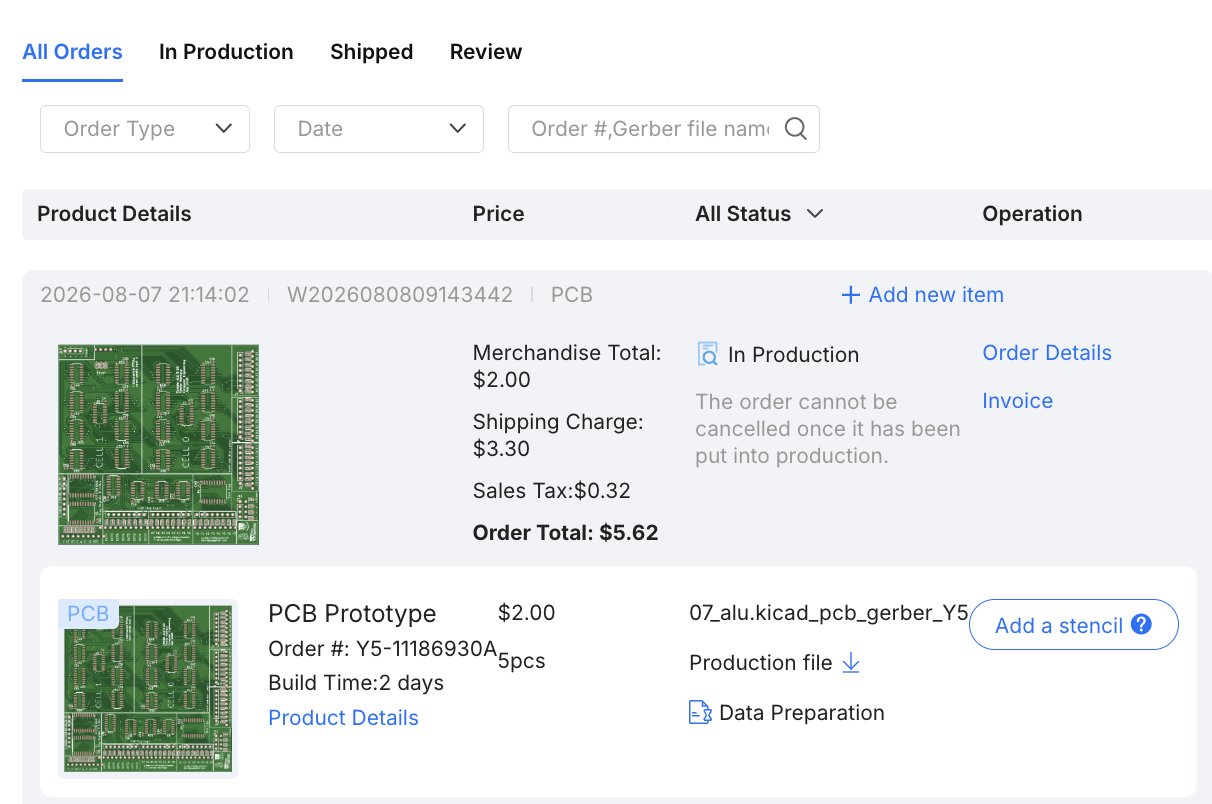Click the Add a stencil button
The height and width of the screenshot is (804, 1212).
(x=1074, y=625)
